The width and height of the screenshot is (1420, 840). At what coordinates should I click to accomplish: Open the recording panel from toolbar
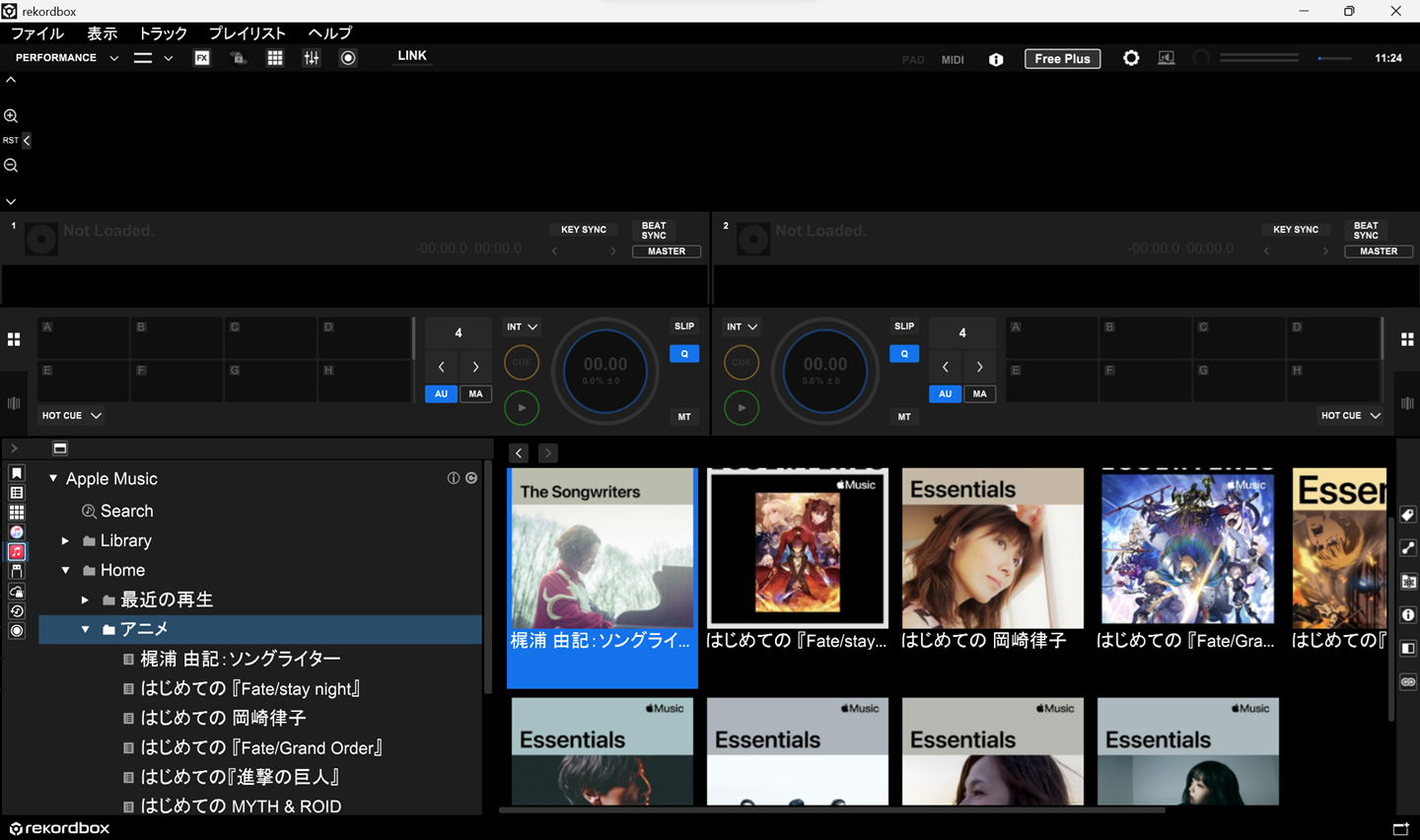348,58
